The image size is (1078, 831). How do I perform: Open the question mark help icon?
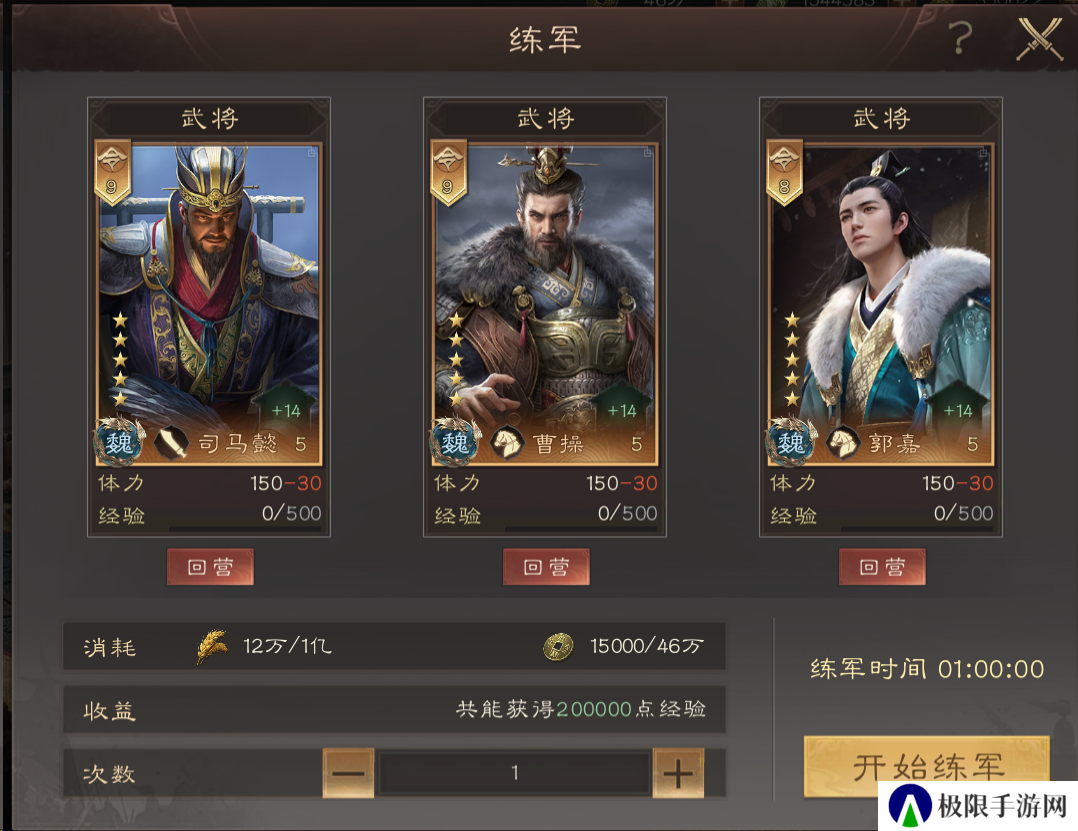pyautogui.click(x=960, y=38)
